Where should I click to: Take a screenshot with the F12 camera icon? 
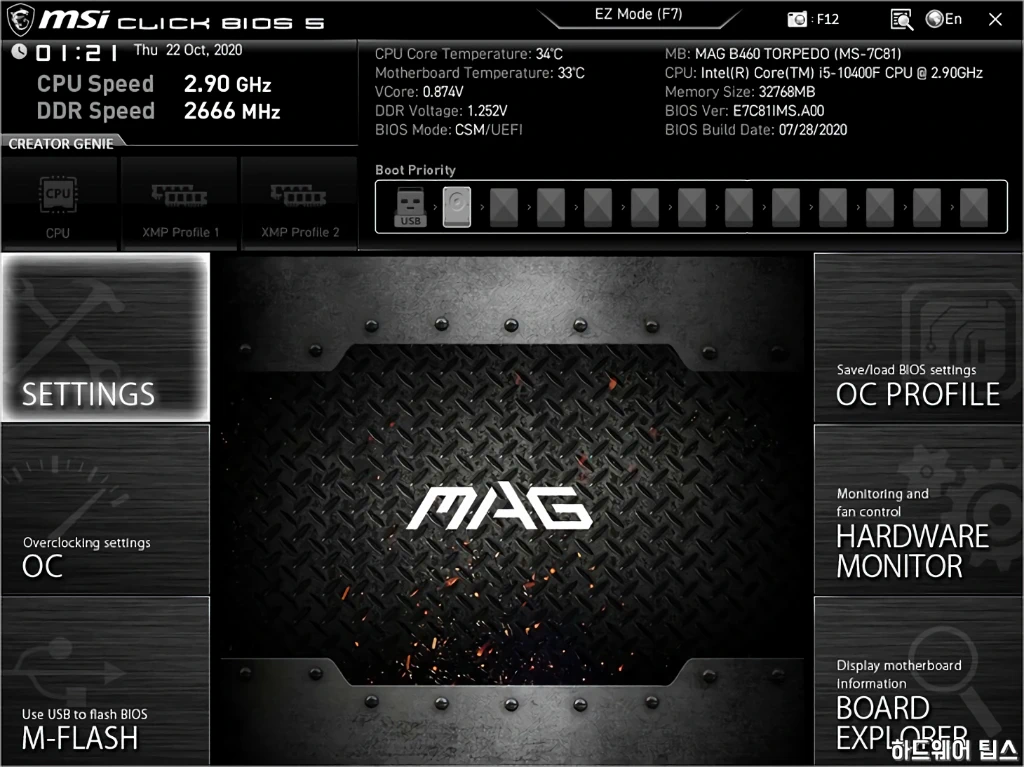(812, 19)
